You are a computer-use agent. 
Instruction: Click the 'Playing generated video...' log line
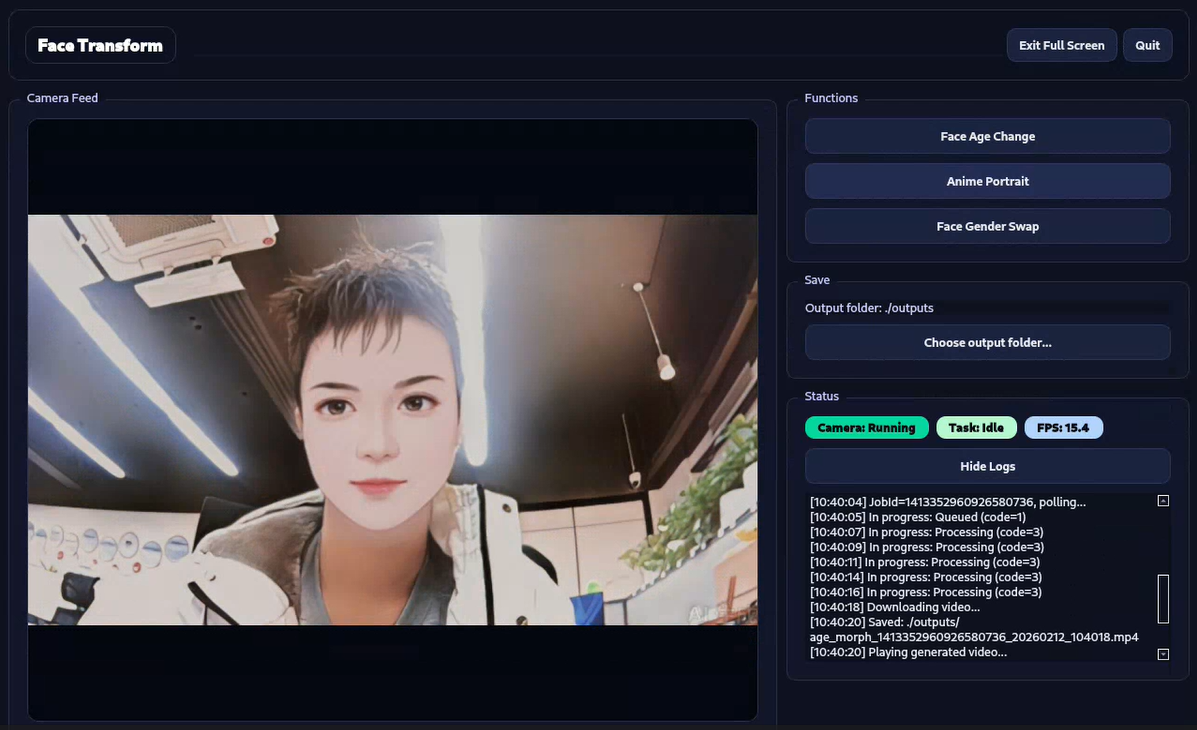[x=908, y=652]
